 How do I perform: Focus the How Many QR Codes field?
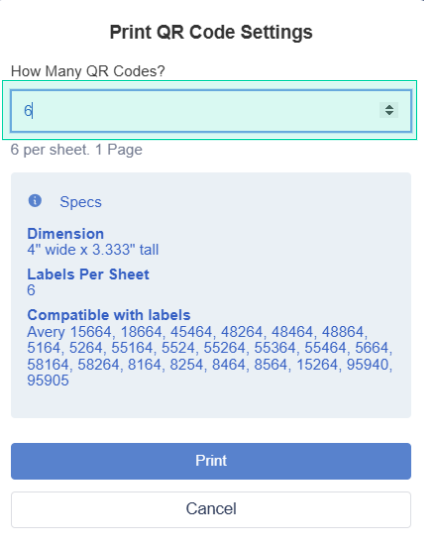coord(211,111)
